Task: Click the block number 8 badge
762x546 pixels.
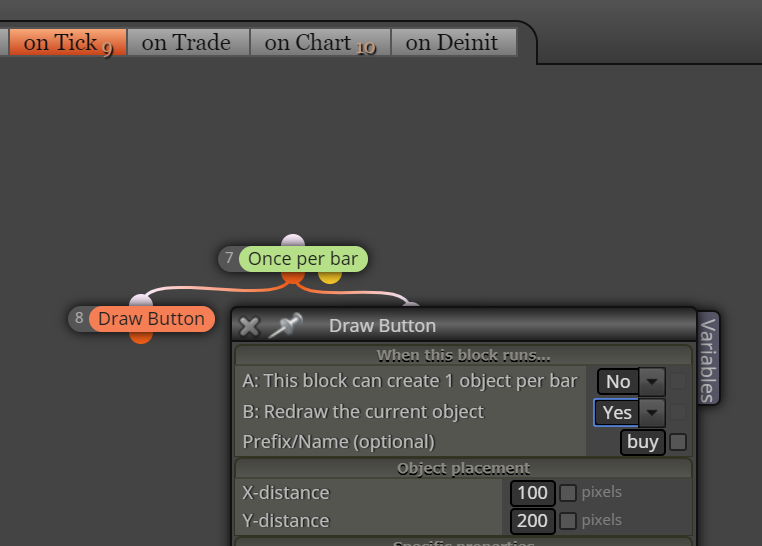Action: pyautogui.click(x=79, y=319)
